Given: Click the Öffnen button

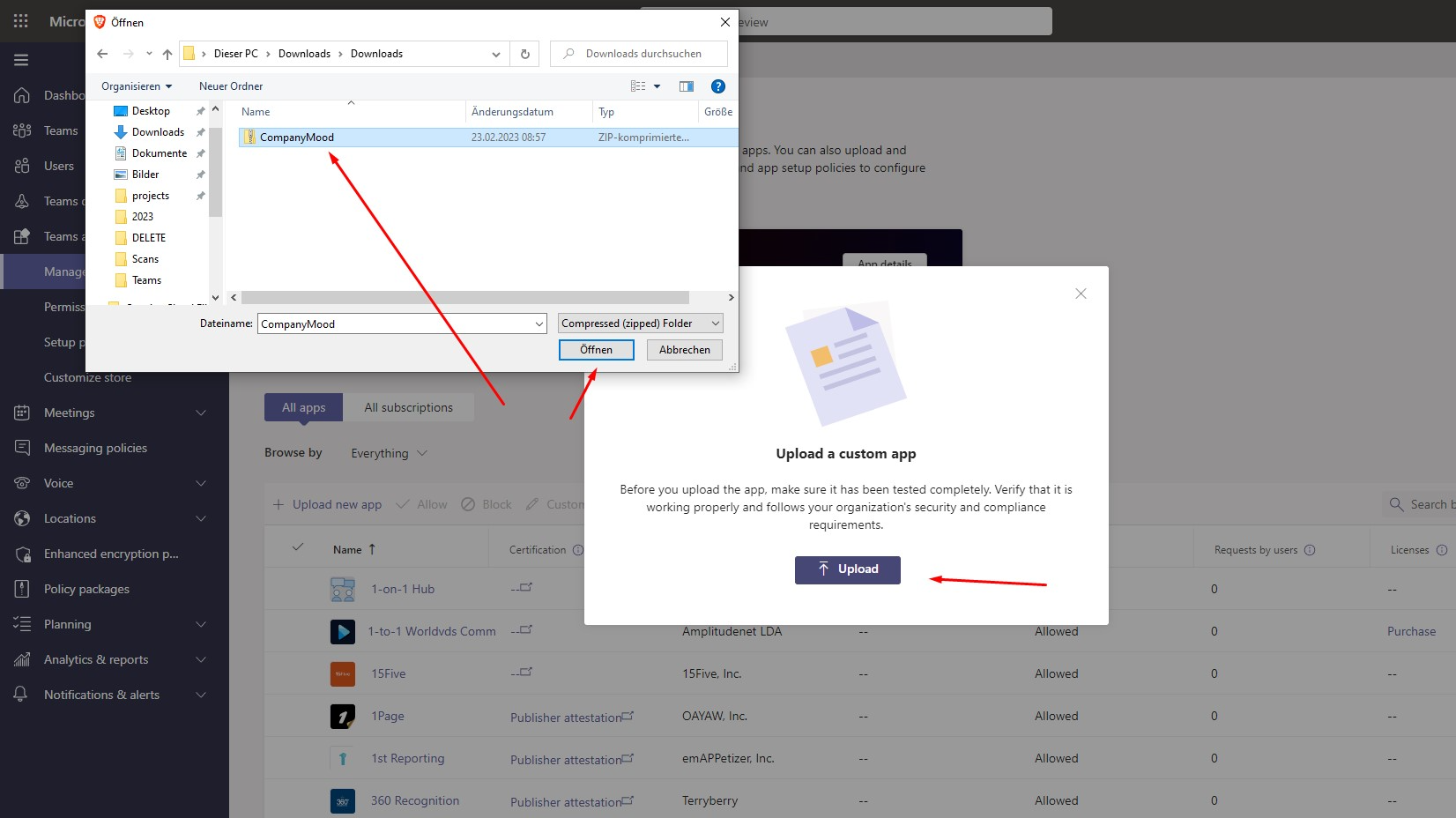Looking at the screenshot, I should pyautogui.click(x=597, y=350).
